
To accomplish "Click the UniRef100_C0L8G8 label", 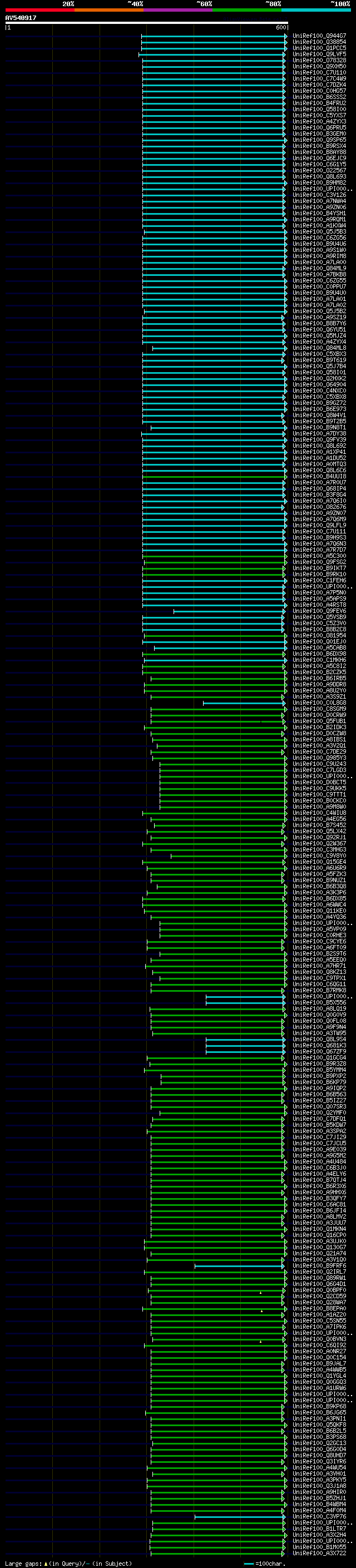I will tap(319, 703).
